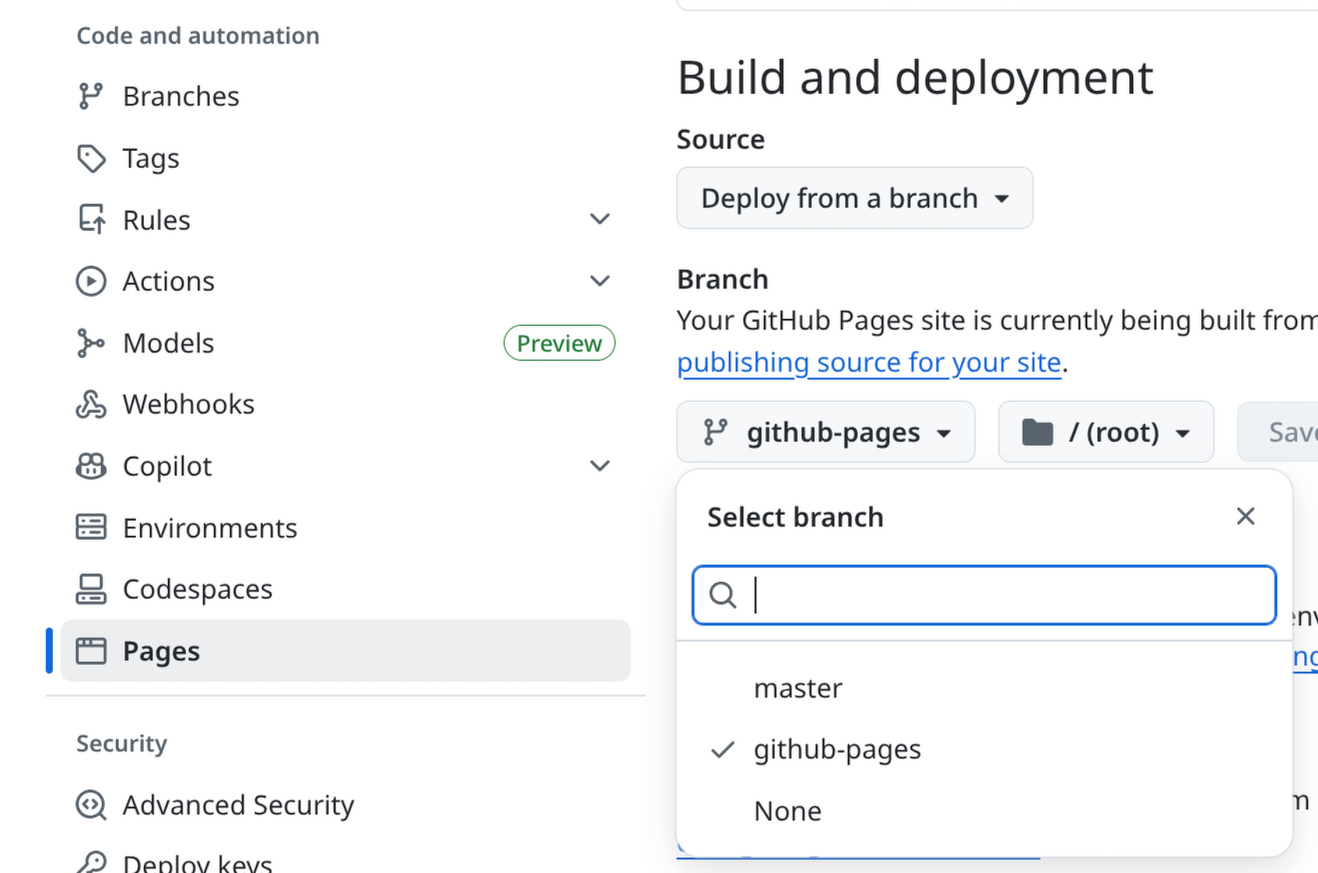1318x873 pixels.
Task: Expand the Actions submenu chevron
Action: pyautogui.click(x=600, y=281)
